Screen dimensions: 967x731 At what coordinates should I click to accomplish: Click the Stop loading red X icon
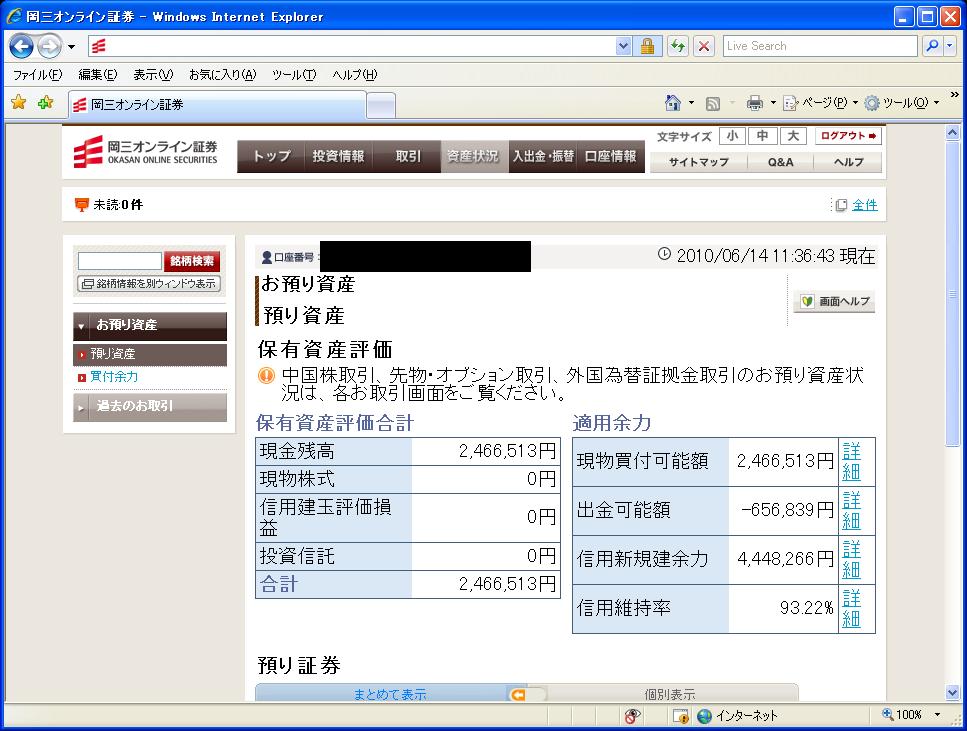704,46
